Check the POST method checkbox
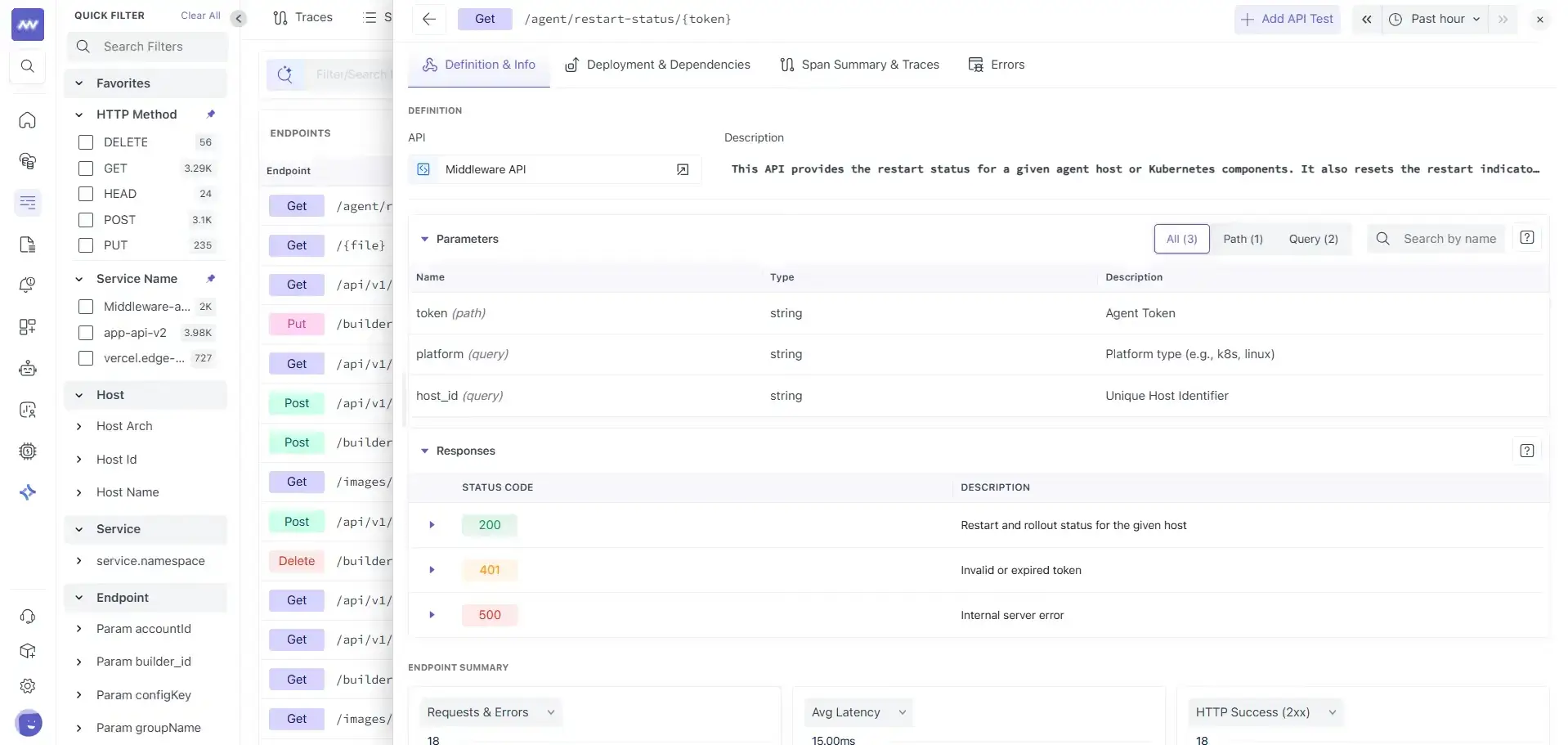 [86, 220]
